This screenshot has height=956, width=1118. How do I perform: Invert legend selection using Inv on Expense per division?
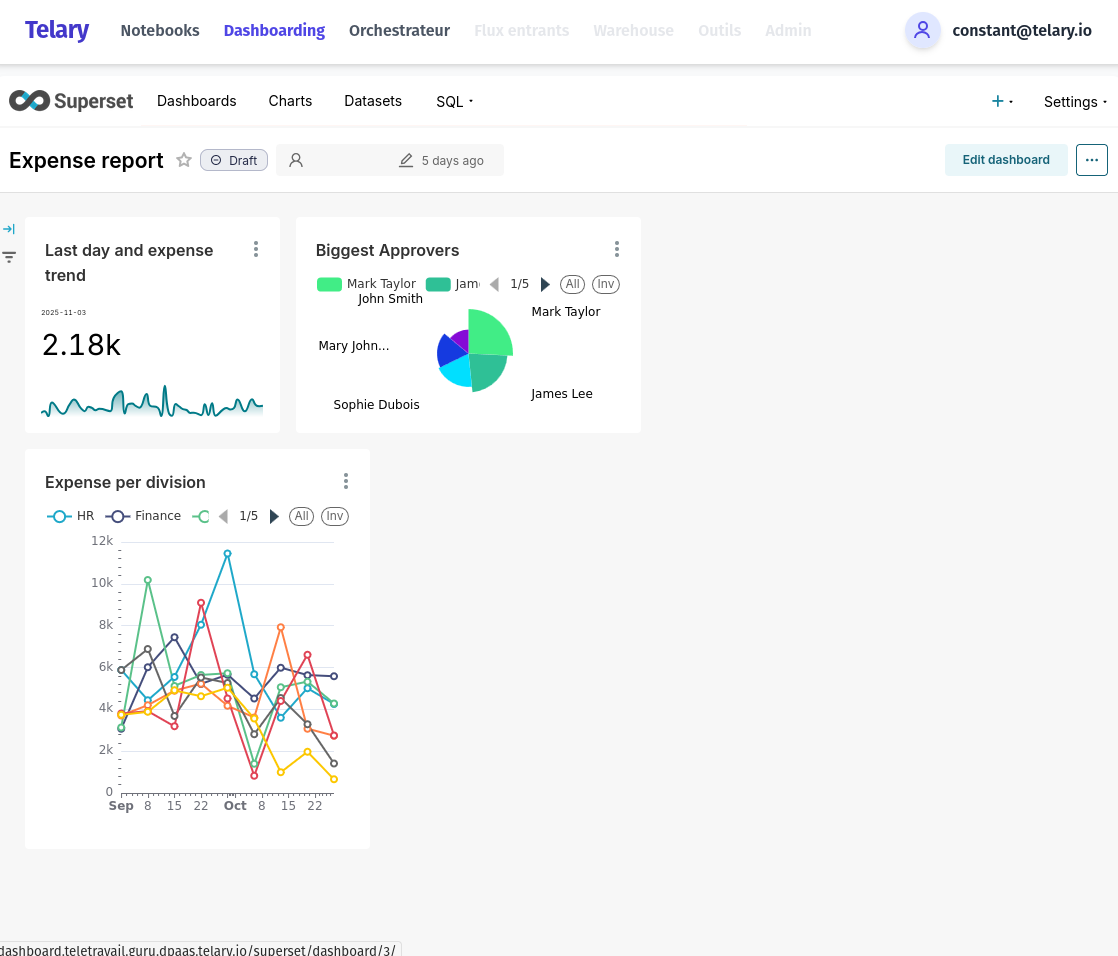pos(334,516)
